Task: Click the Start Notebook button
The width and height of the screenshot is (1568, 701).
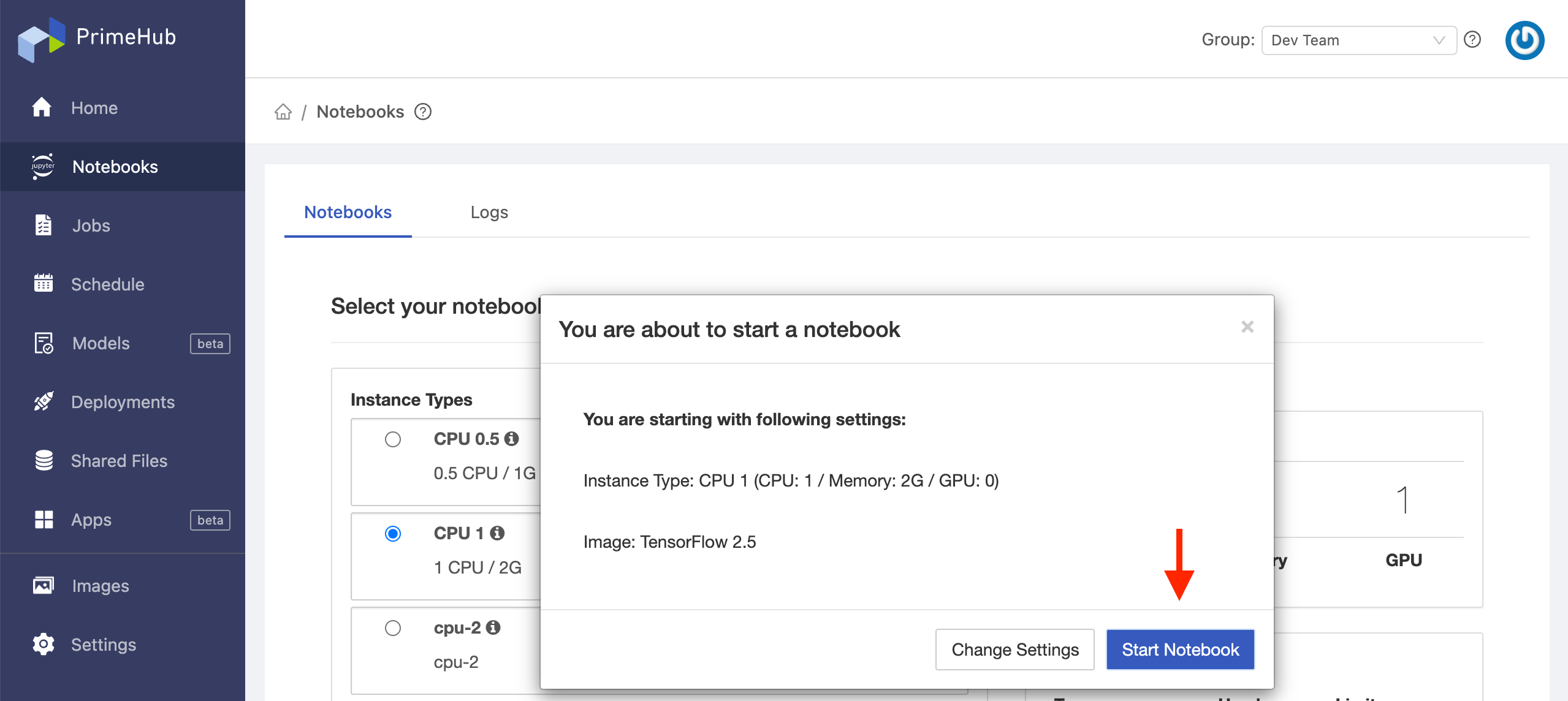Action: point(1180,650)
